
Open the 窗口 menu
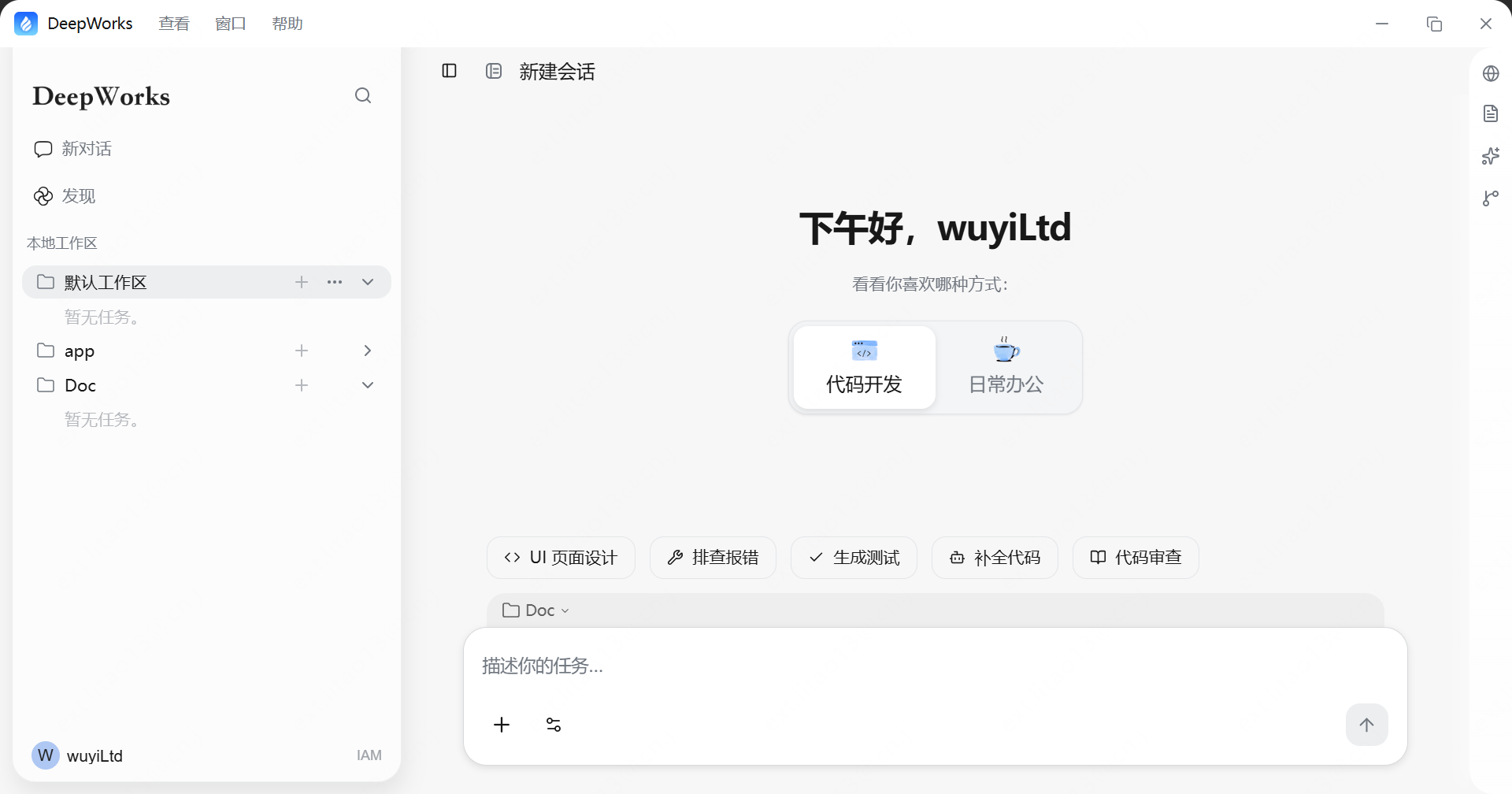[x=231, y=24]
